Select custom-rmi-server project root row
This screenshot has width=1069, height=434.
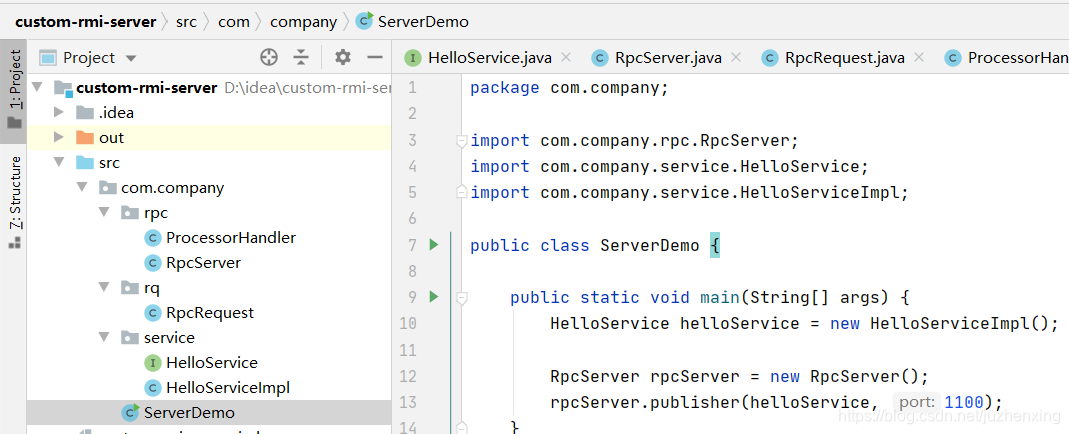(x=209, y=88)
